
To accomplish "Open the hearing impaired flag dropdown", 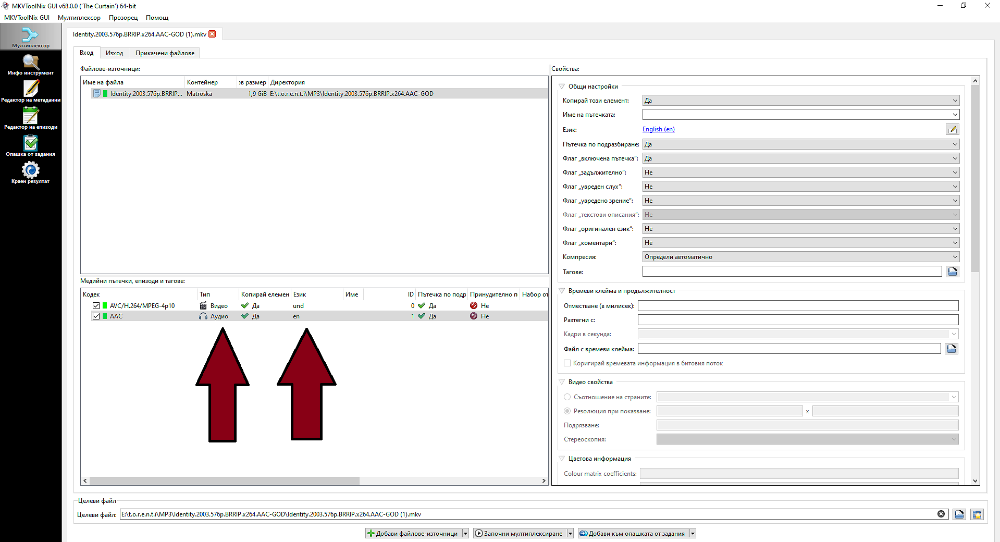I will coord(800,186).
